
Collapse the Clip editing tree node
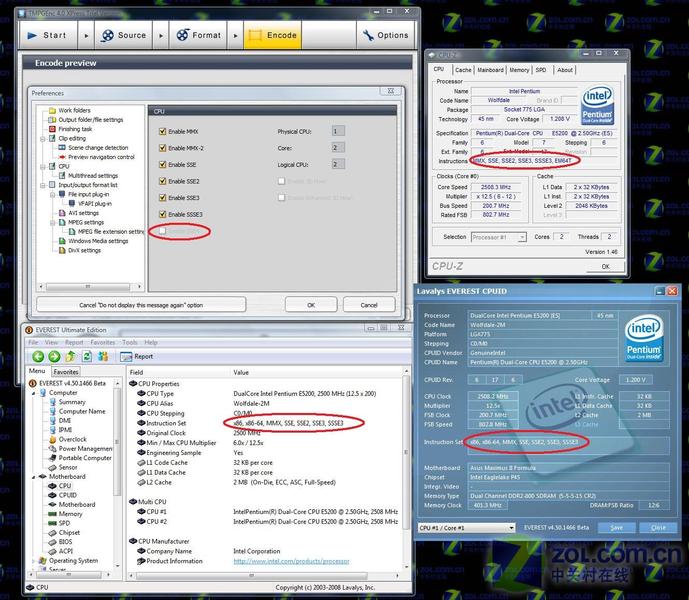coord(43,138)
